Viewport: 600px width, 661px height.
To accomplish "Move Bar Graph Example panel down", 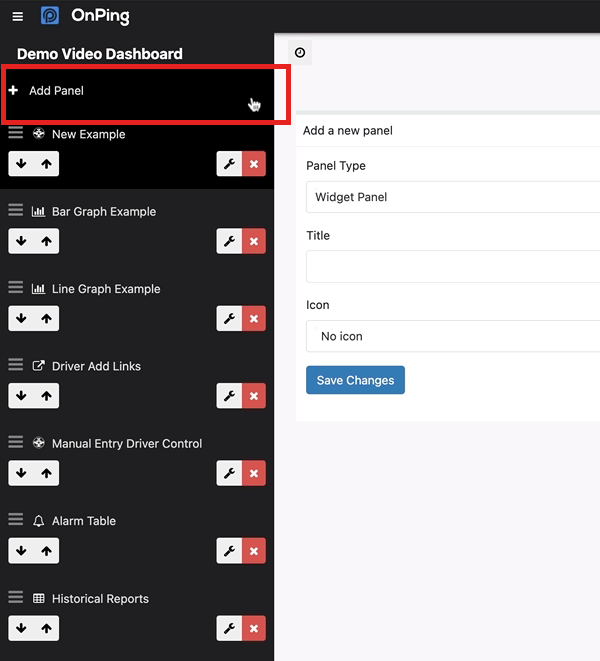I will point(21,241).
